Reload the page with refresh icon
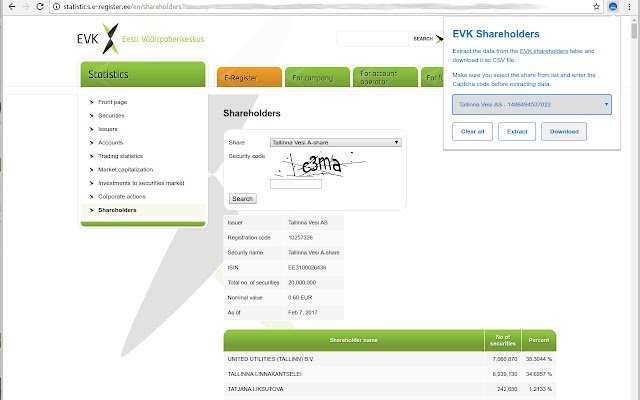 40,7
